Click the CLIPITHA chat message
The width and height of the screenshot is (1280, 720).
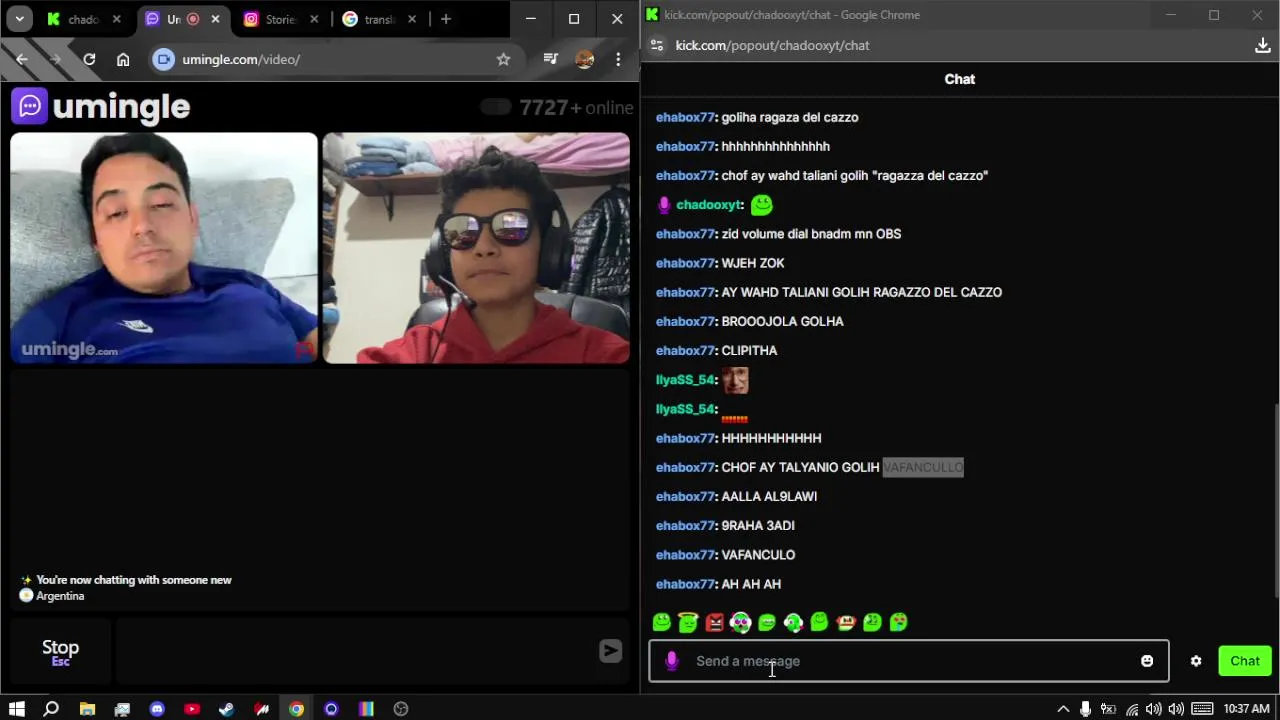749,351
